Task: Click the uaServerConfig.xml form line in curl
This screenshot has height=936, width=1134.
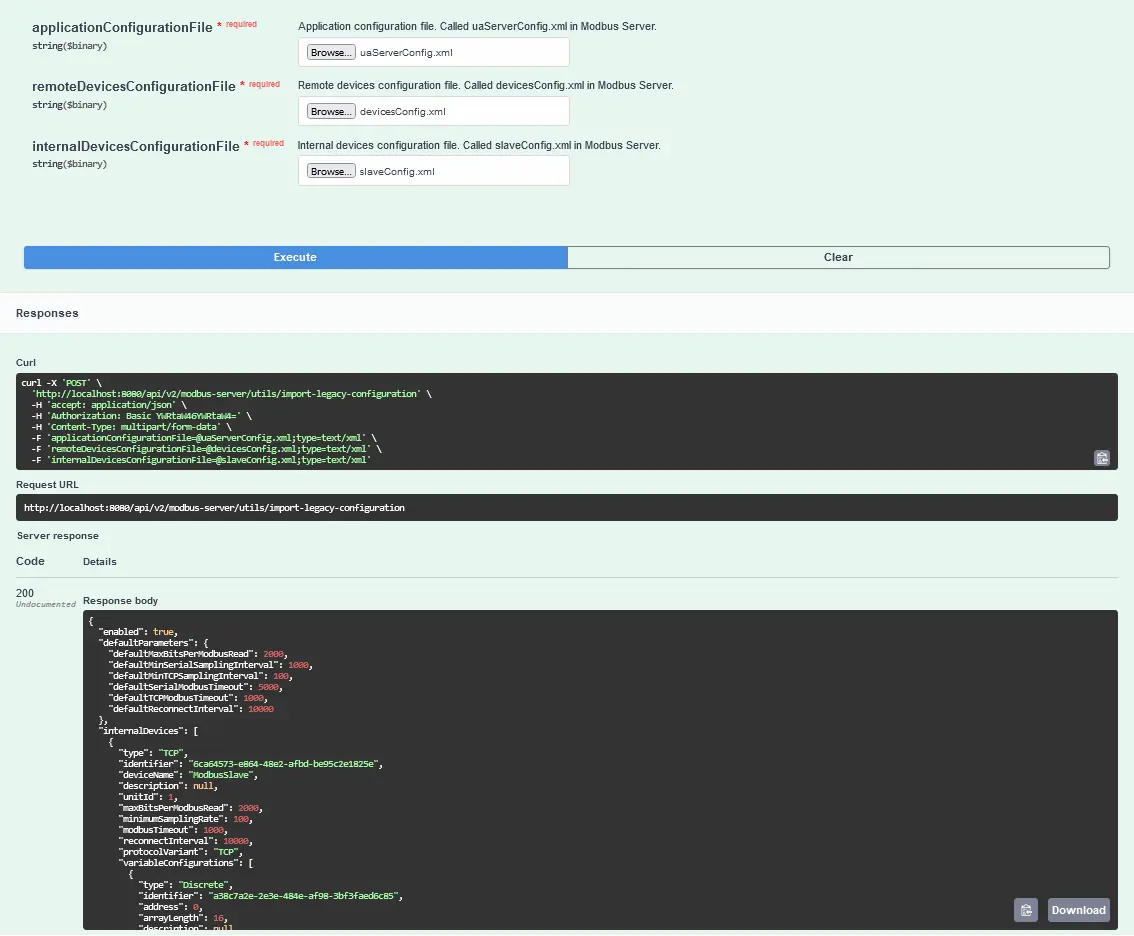Action: click(x=204, y=438)
